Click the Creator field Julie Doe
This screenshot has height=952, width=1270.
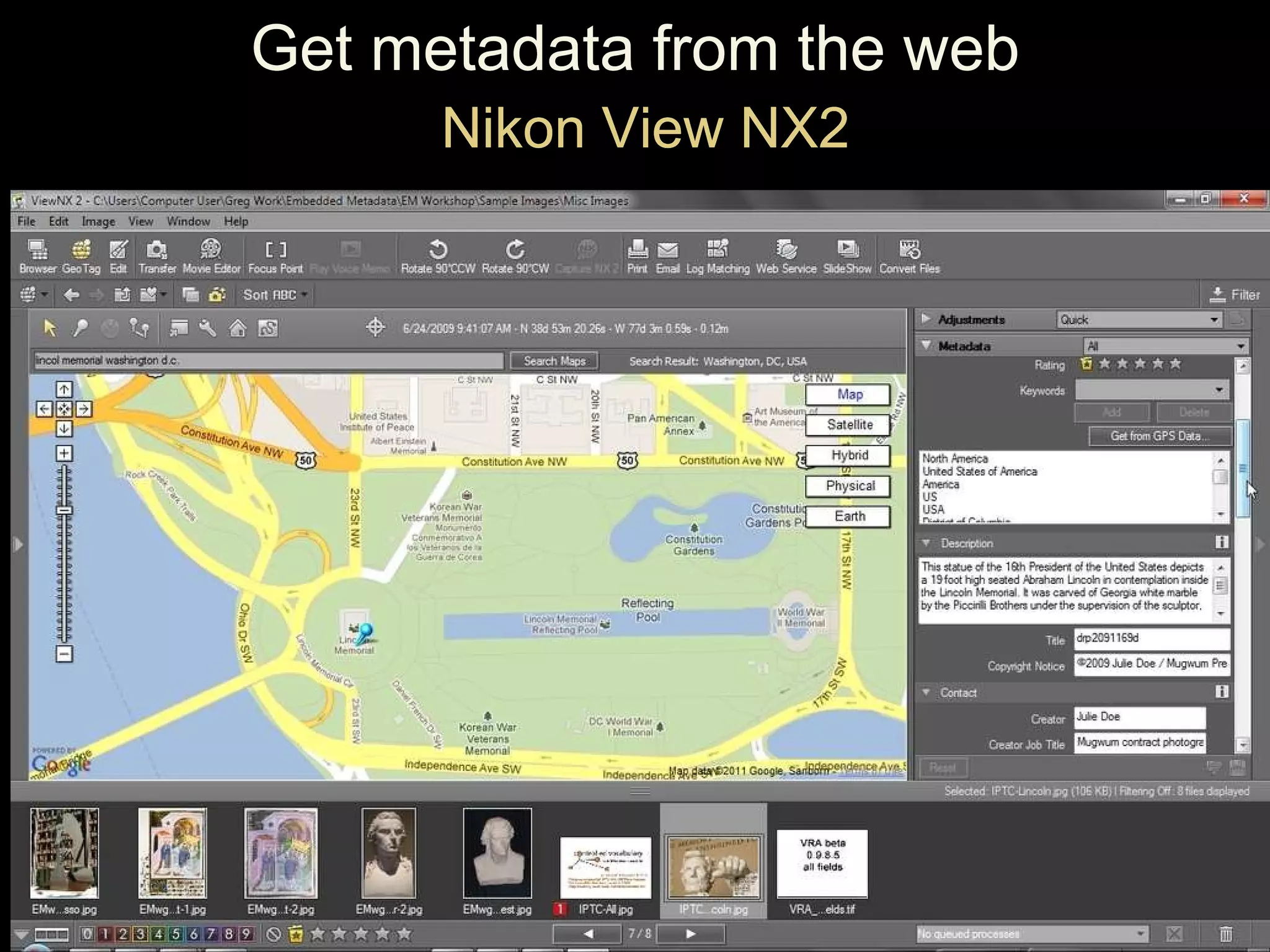tap(1140, 717)
